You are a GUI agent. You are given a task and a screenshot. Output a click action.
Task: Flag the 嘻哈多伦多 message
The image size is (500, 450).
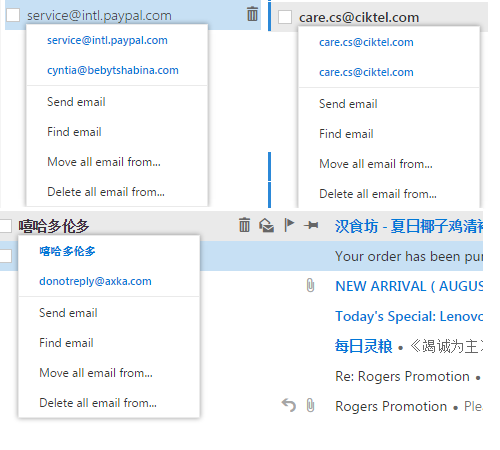pos(289,225)
